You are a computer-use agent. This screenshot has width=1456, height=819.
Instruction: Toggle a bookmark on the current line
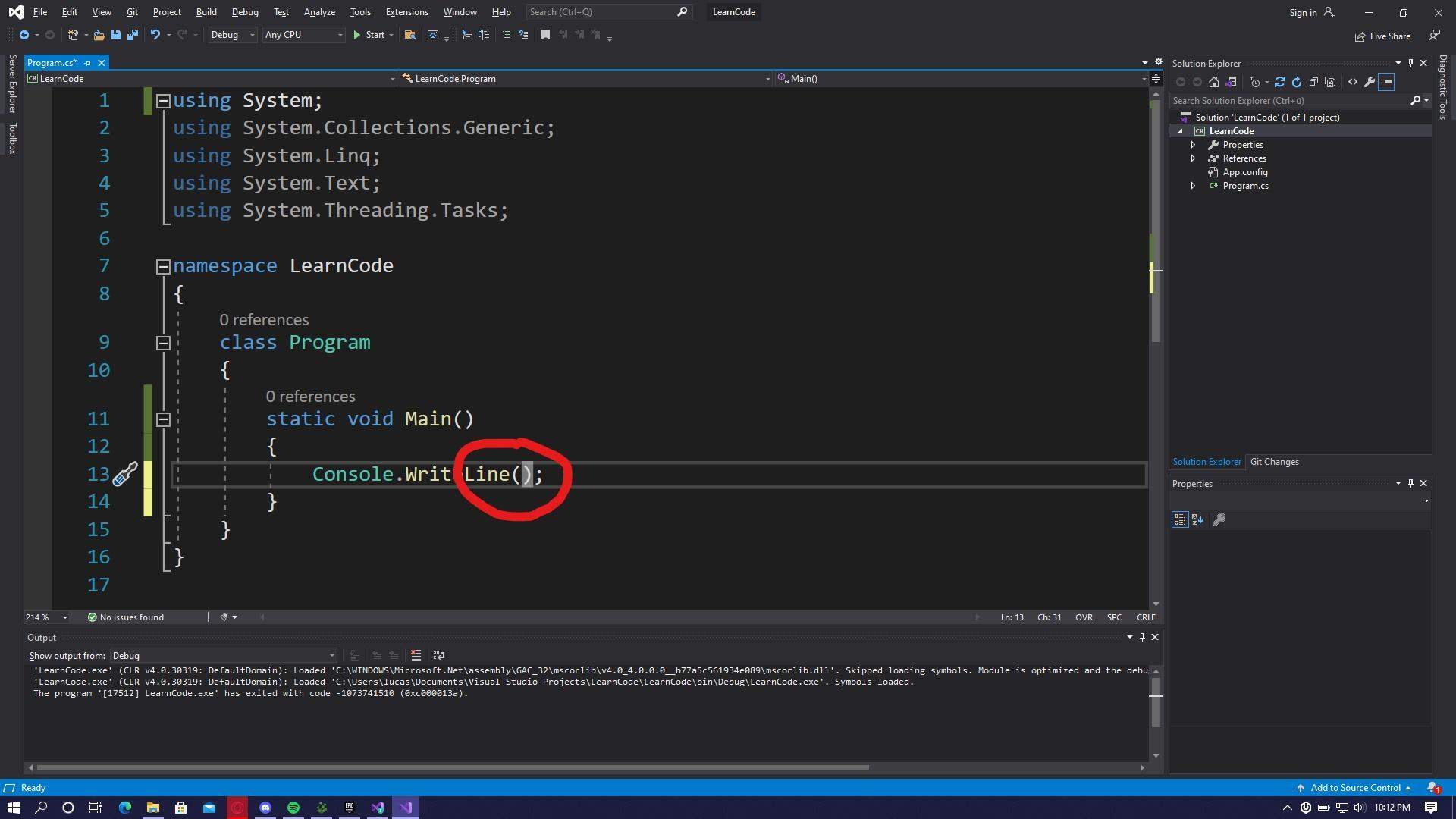(545, 35)
